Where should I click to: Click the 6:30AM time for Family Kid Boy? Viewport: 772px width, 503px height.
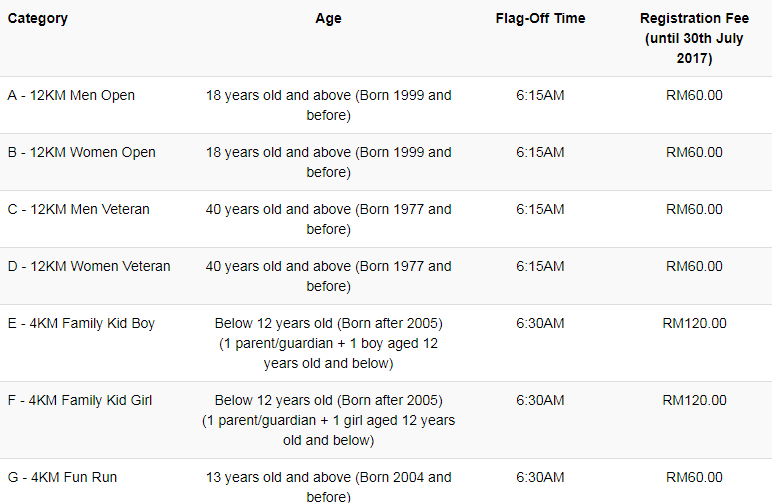tap(540, 324)
